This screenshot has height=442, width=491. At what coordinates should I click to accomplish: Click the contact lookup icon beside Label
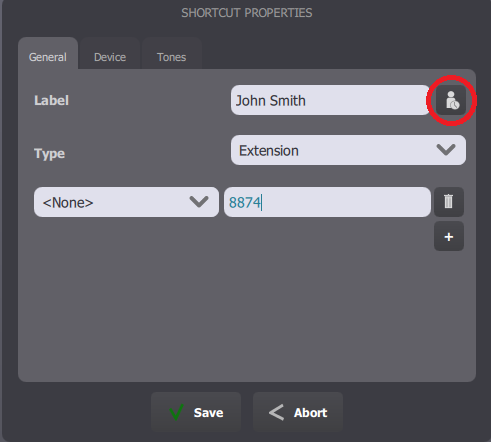[451, 100]
